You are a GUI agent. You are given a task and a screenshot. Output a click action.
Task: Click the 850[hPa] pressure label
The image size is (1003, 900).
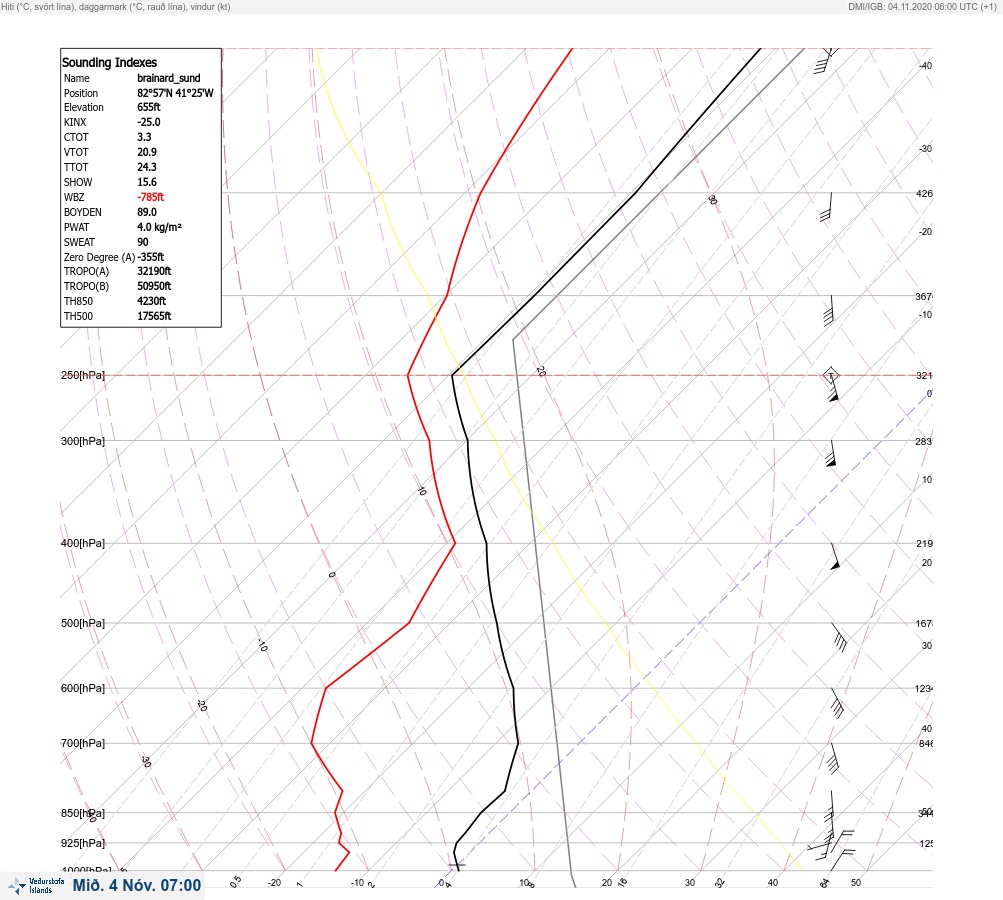pos(83,813)
